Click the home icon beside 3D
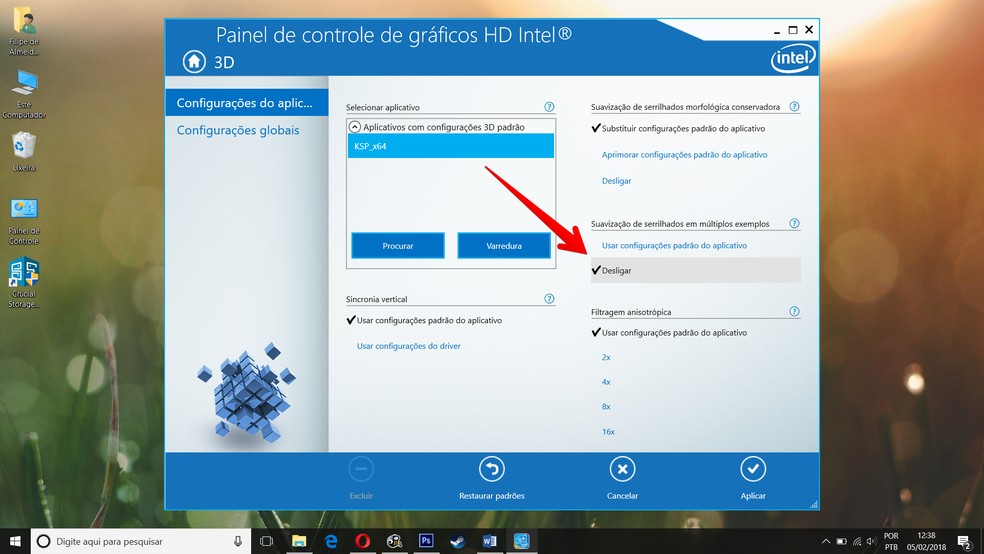The image size is (984, 554). point(194,61)
